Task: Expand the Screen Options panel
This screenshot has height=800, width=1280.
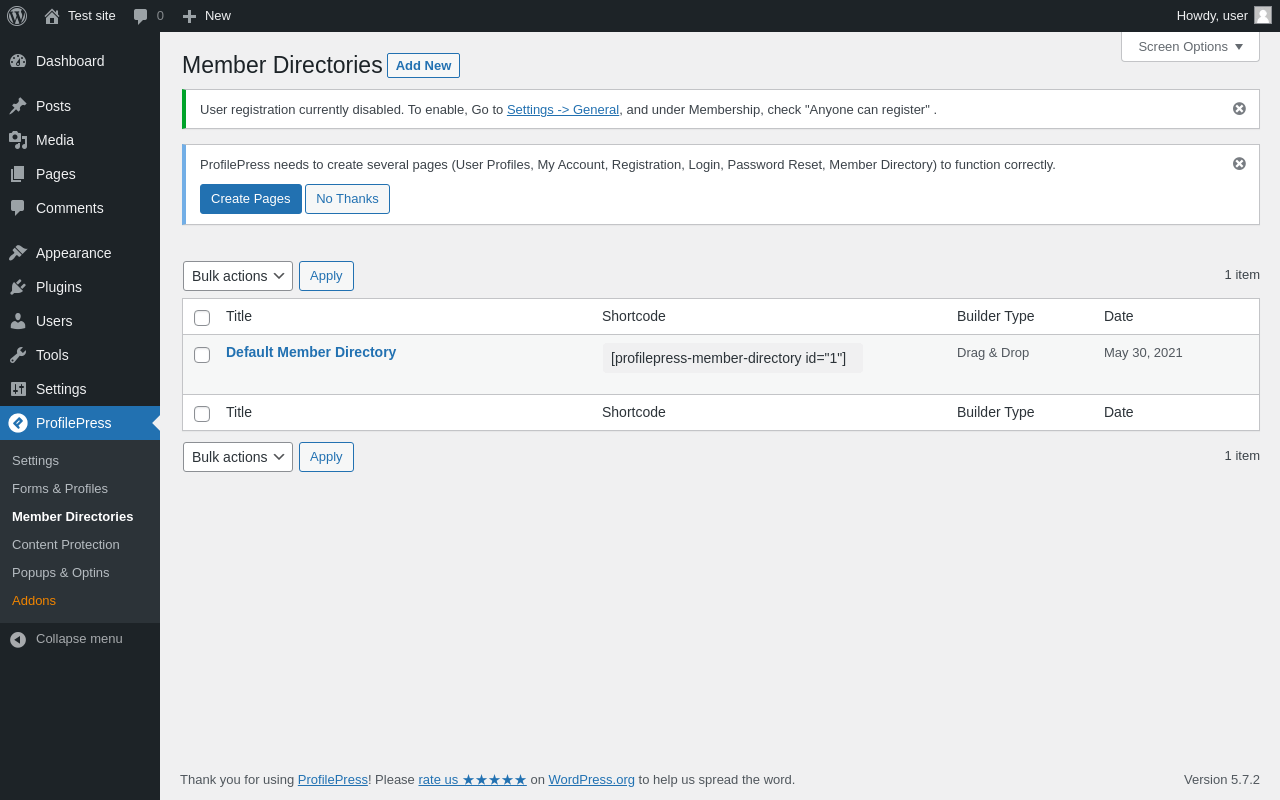Action: (x=1190, y=46)
